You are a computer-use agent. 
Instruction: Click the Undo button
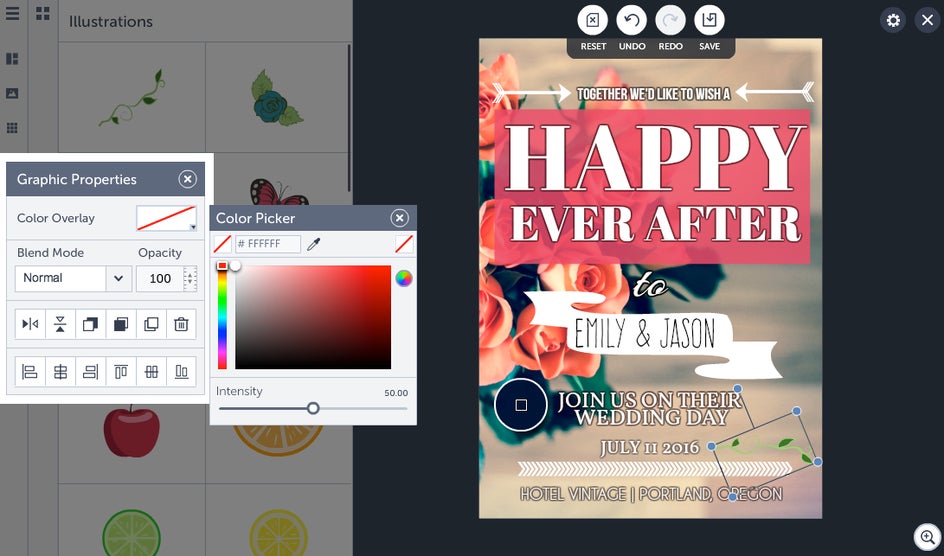point(632,20)
